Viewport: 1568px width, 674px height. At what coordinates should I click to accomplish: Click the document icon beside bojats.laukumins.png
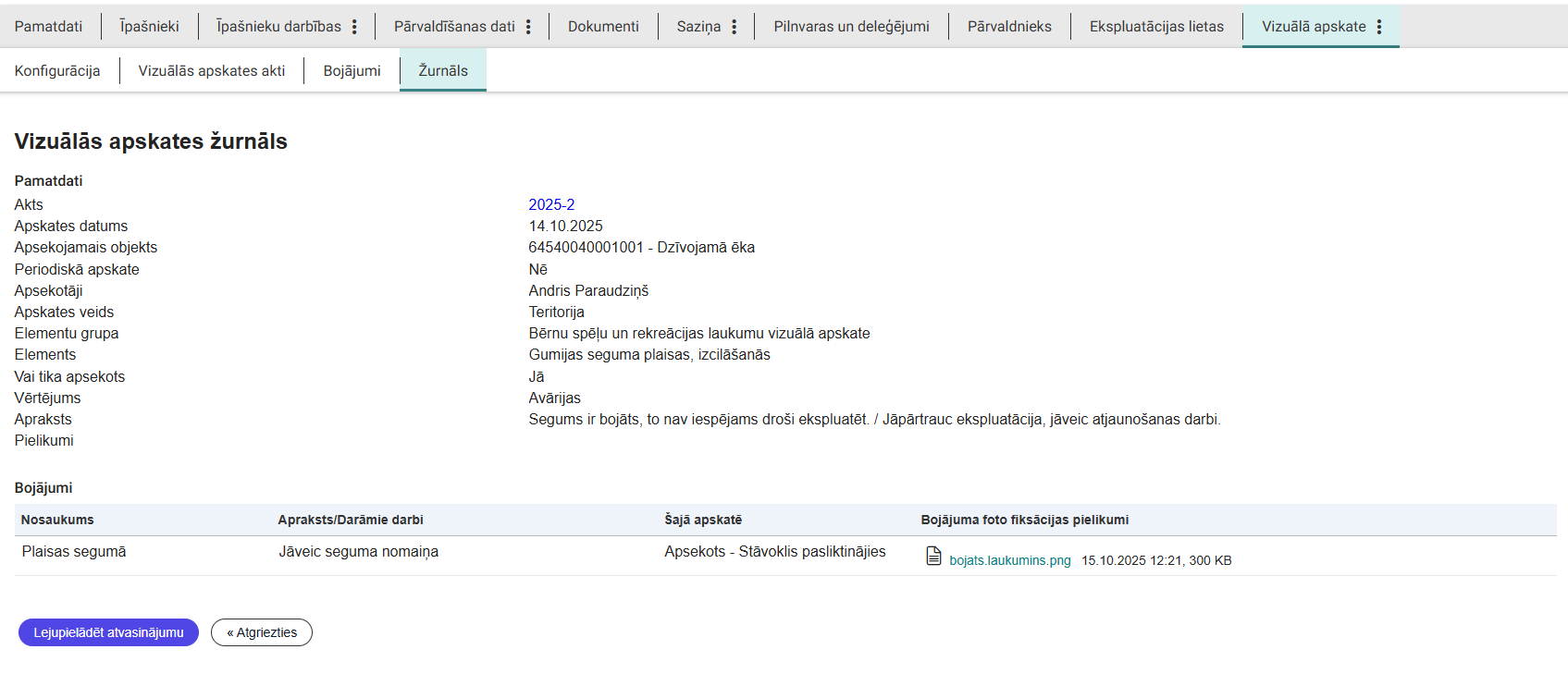[x=933, y=556]
